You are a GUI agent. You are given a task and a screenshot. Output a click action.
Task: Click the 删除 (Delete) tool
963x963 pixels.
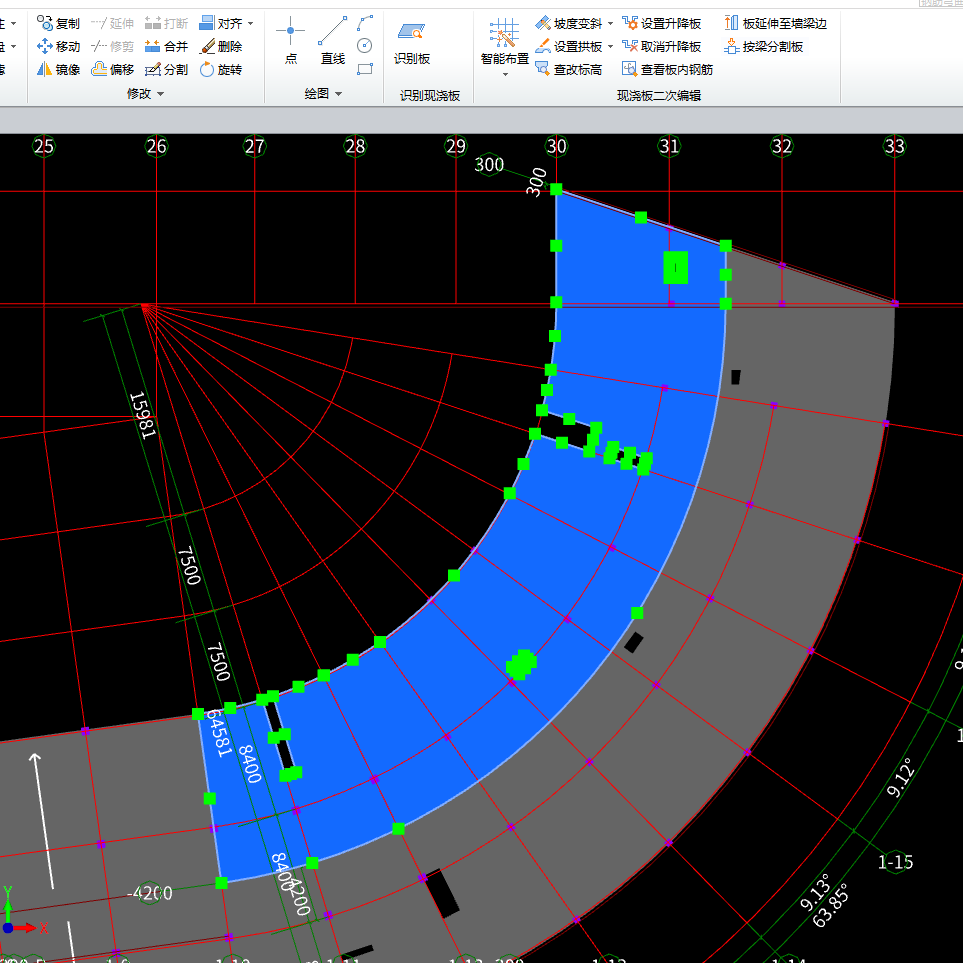[x=220, y=46]
